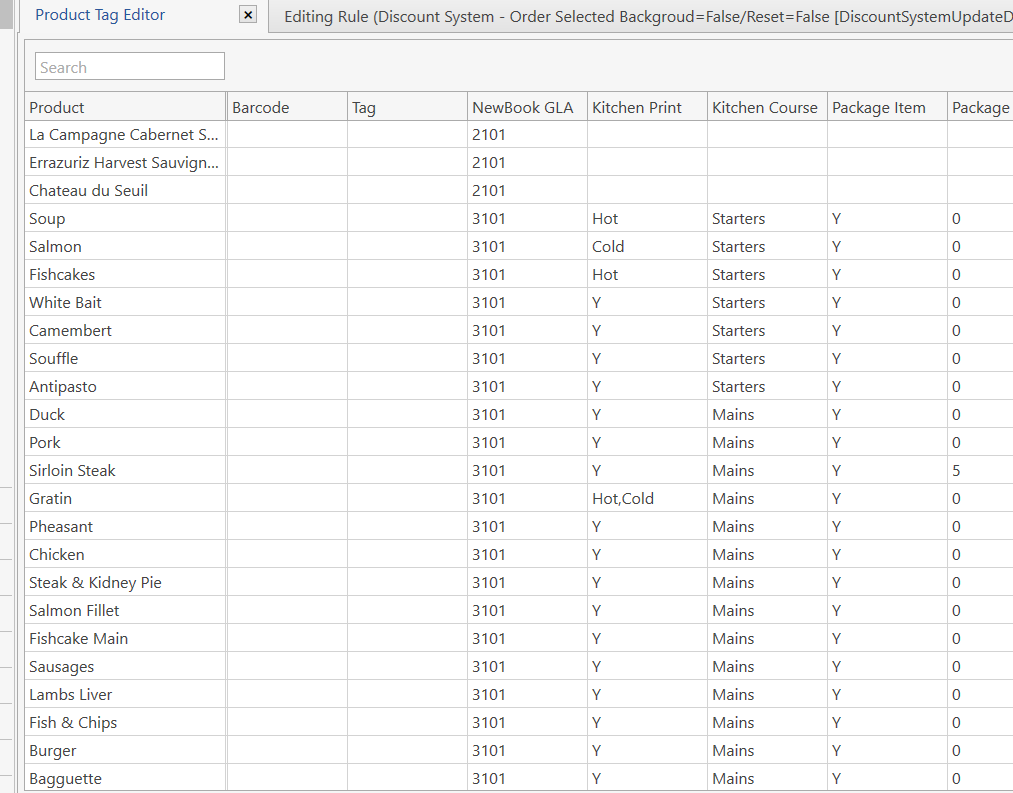Viewport: 1013px width, 793px height.
Task: Select the Antipasto product cell
Action: 126,386
